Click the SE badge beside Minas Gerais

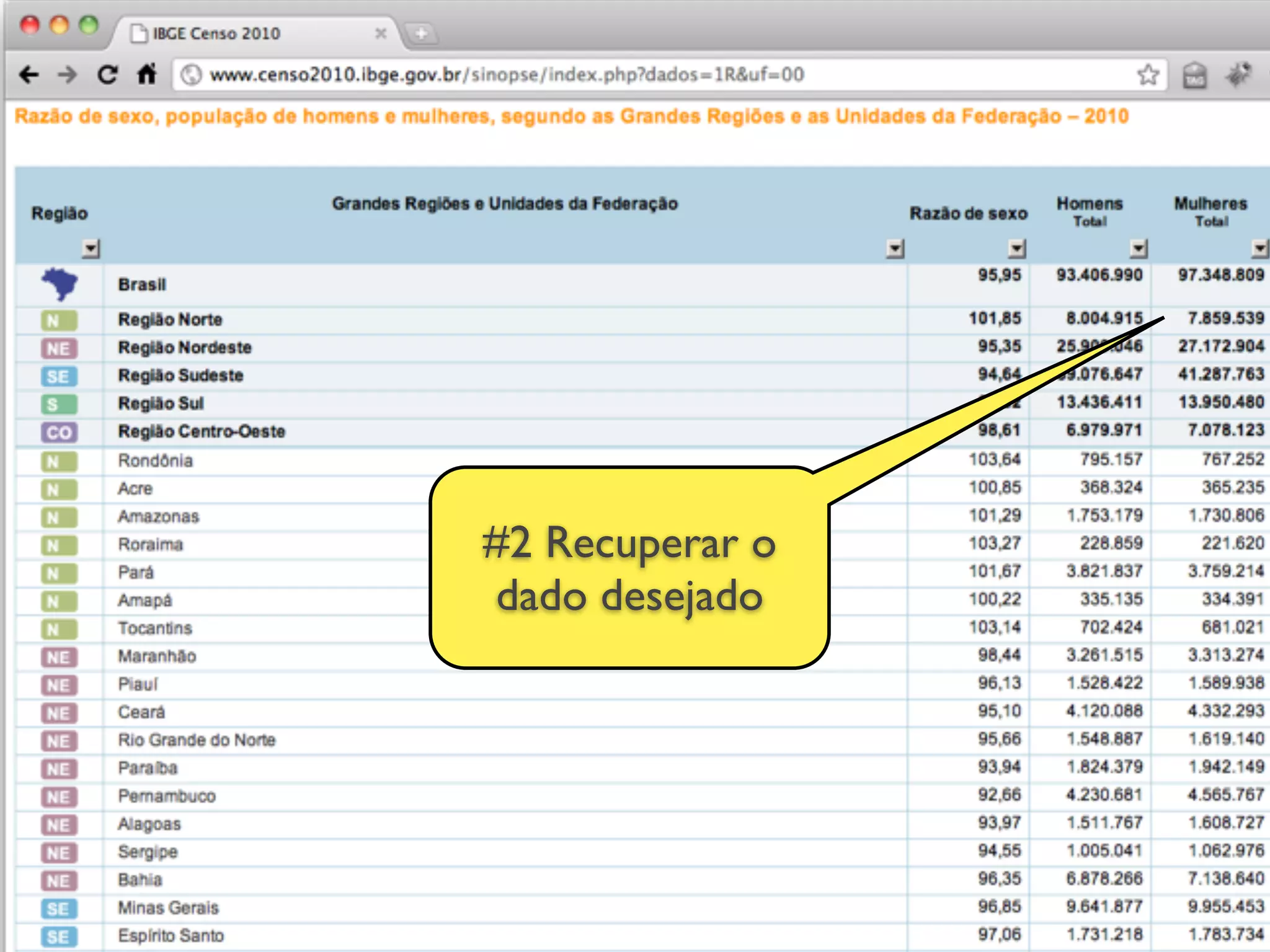coord(59,909)
